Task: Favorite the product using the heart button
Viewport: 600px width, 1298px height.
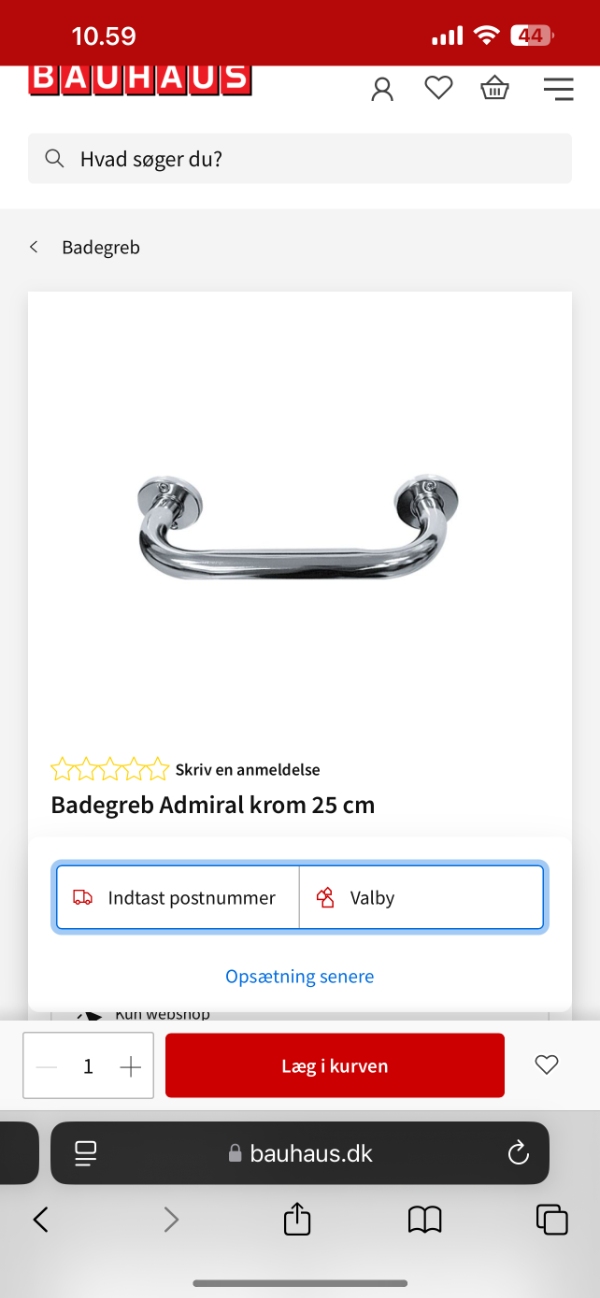Action: pyautogui.click(x=546, y=1065)
